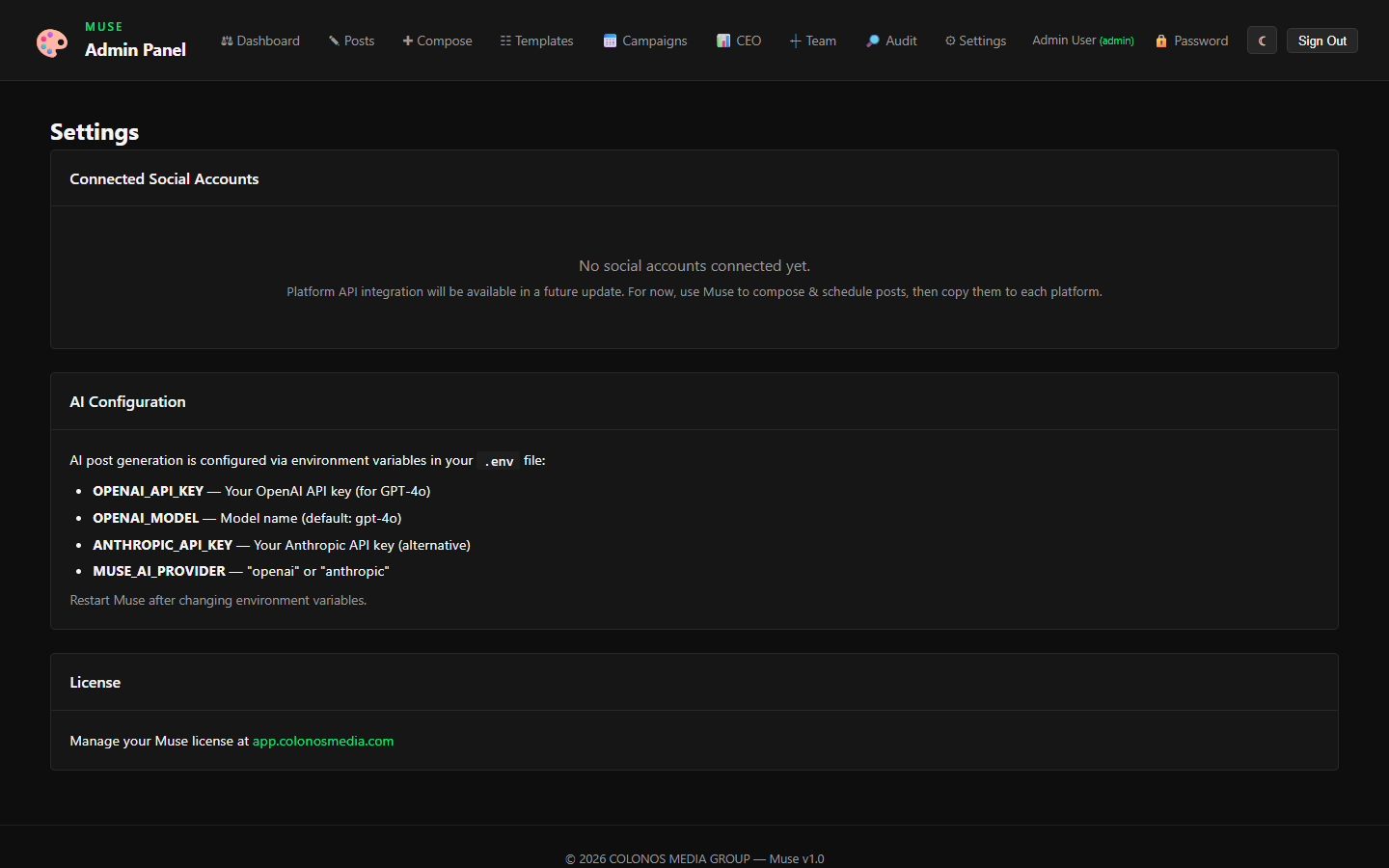Click the plus icon beside Compose
The image size is (1389, 868).
[408, 41]
